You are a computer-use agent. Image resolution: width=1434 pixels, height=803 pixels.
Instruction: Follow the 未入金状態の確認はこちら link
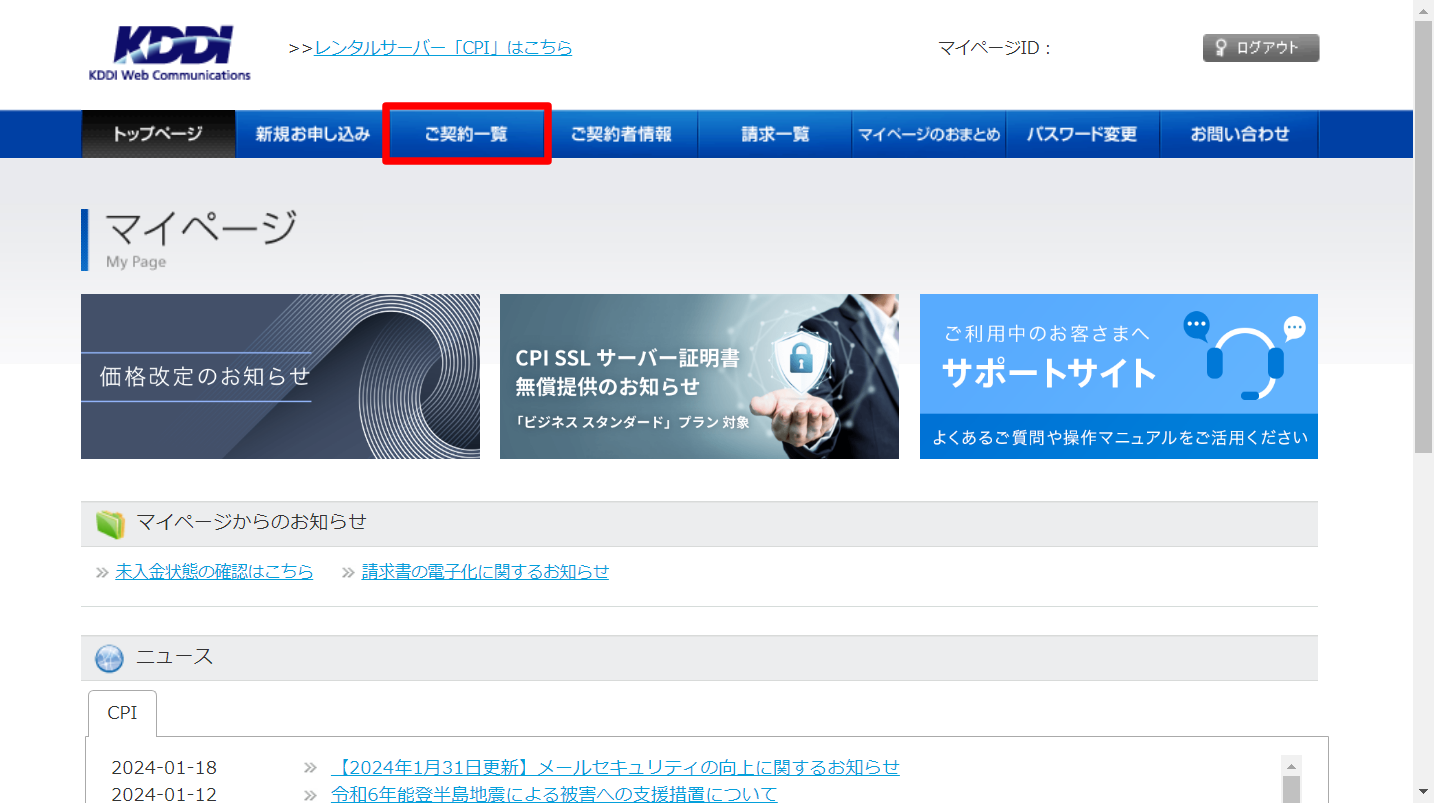pos(214,572)
